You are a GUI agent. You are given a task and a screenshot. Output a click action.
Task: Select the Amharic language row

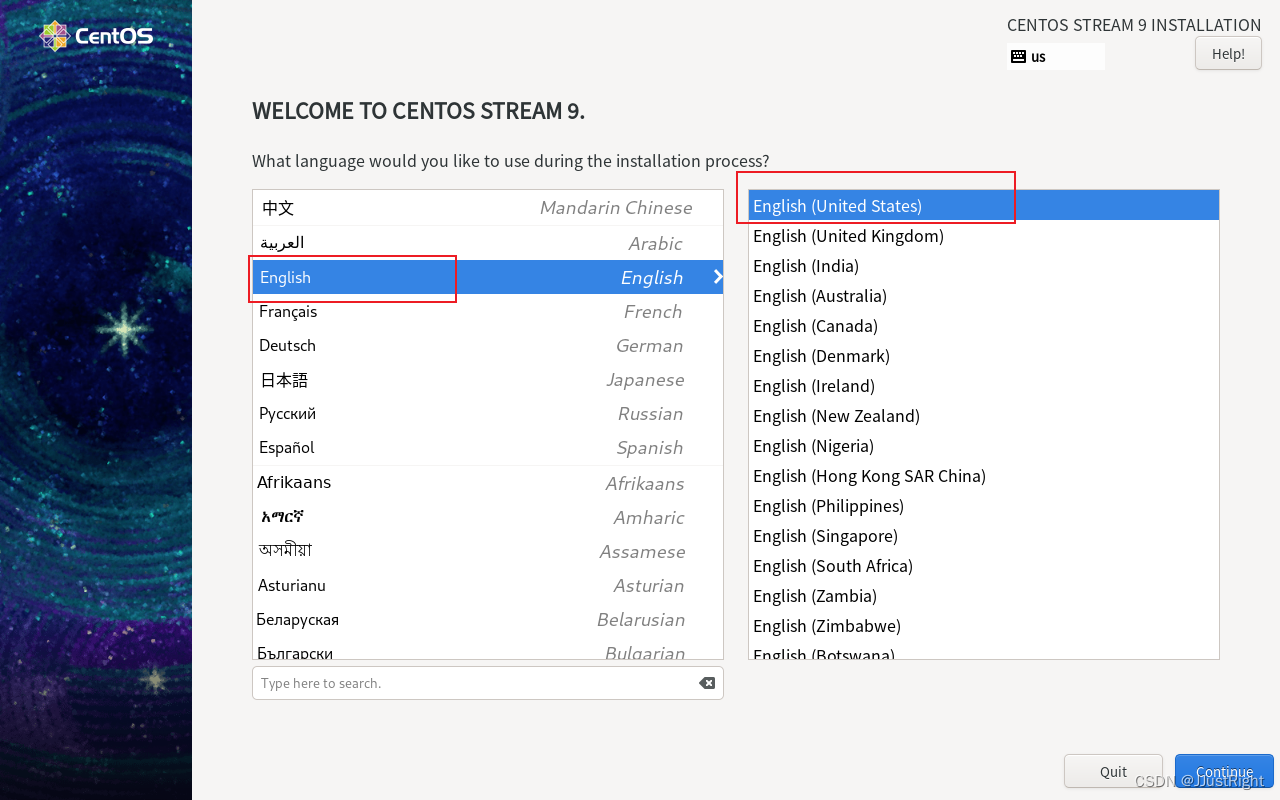tap(488, 517)
